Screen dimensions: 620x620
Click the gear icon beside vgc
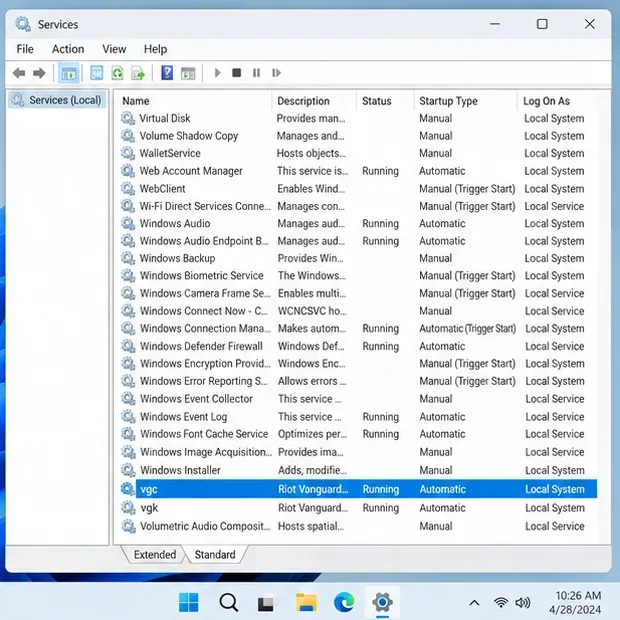pyautogui.click(x=128, y=489)
